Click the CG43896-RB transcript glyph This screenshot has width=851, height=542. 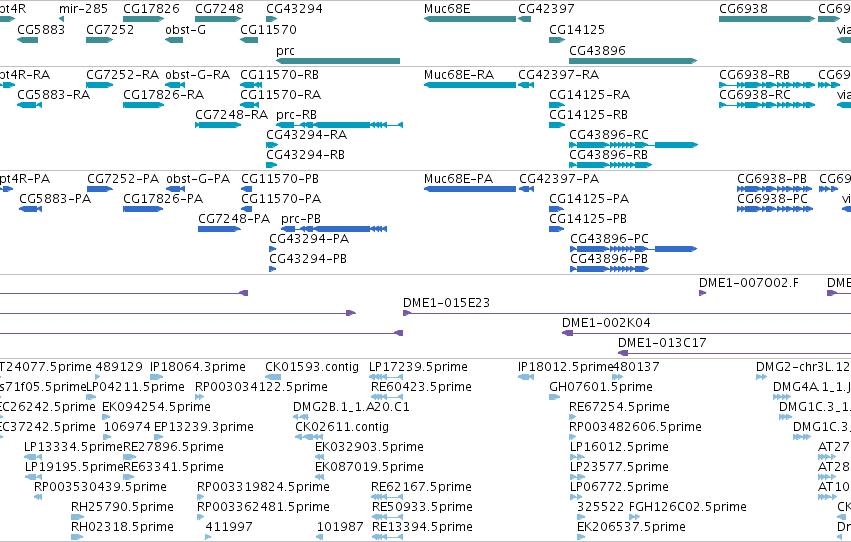click(611, 165)
